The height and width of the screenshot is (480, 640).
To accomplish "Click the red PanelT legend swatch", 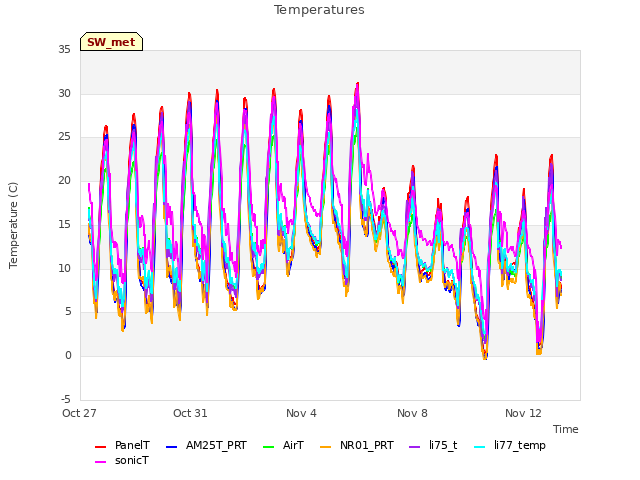I will tap(100, 447).
